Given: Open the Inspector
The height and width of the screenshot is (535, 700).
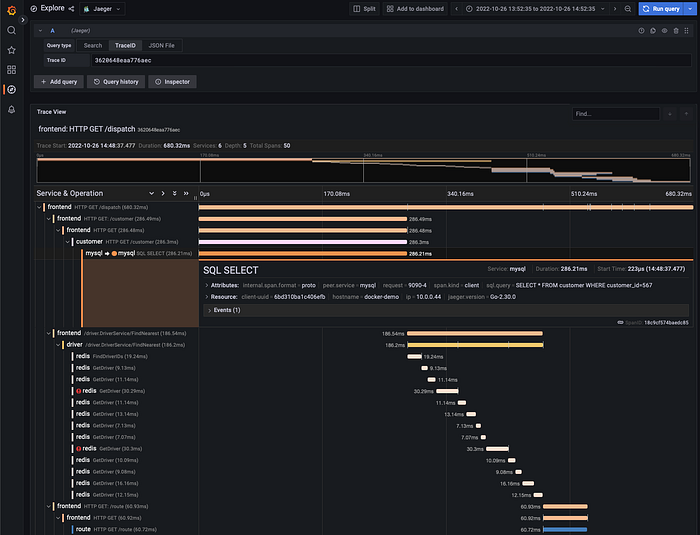Looking at the screenshot, I should click(x=172, y=82).
